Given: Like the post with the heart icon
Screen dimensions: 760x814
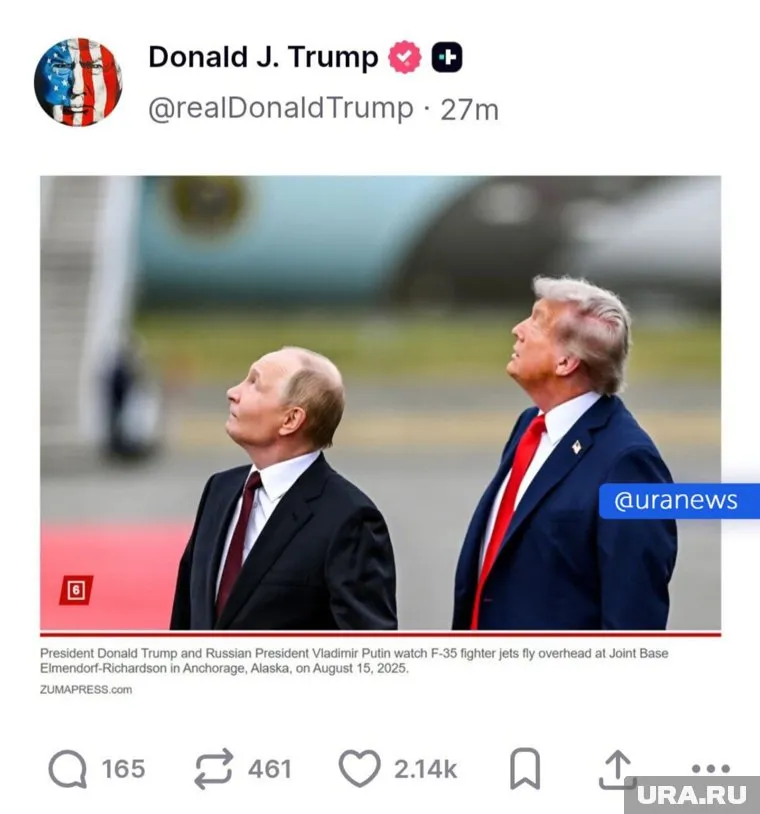Looking at the screenshot, I should point(359,769).
